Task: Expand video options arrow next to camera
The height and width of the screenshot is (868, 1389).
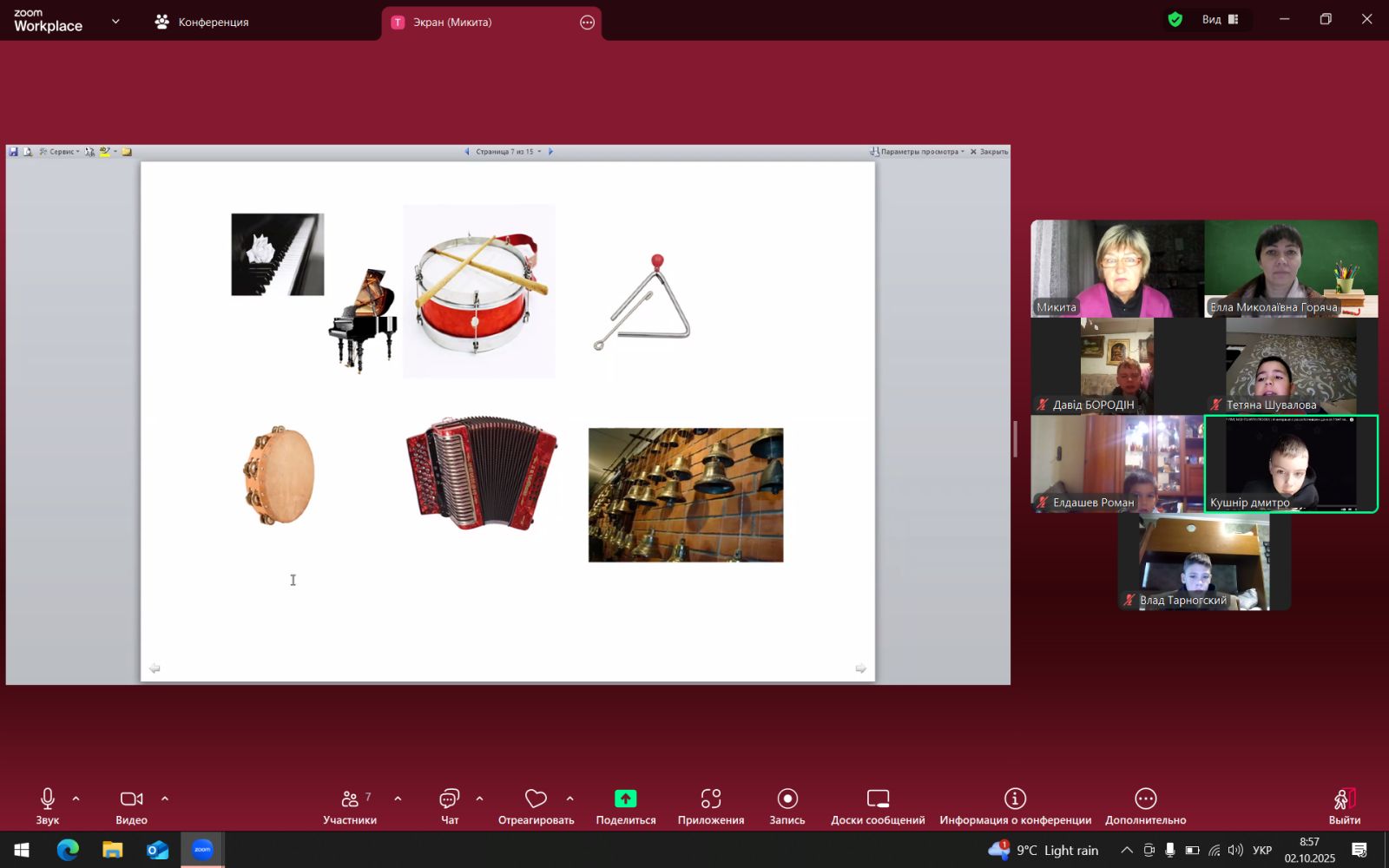Action: pyautogui.click(x=165, y=799)
